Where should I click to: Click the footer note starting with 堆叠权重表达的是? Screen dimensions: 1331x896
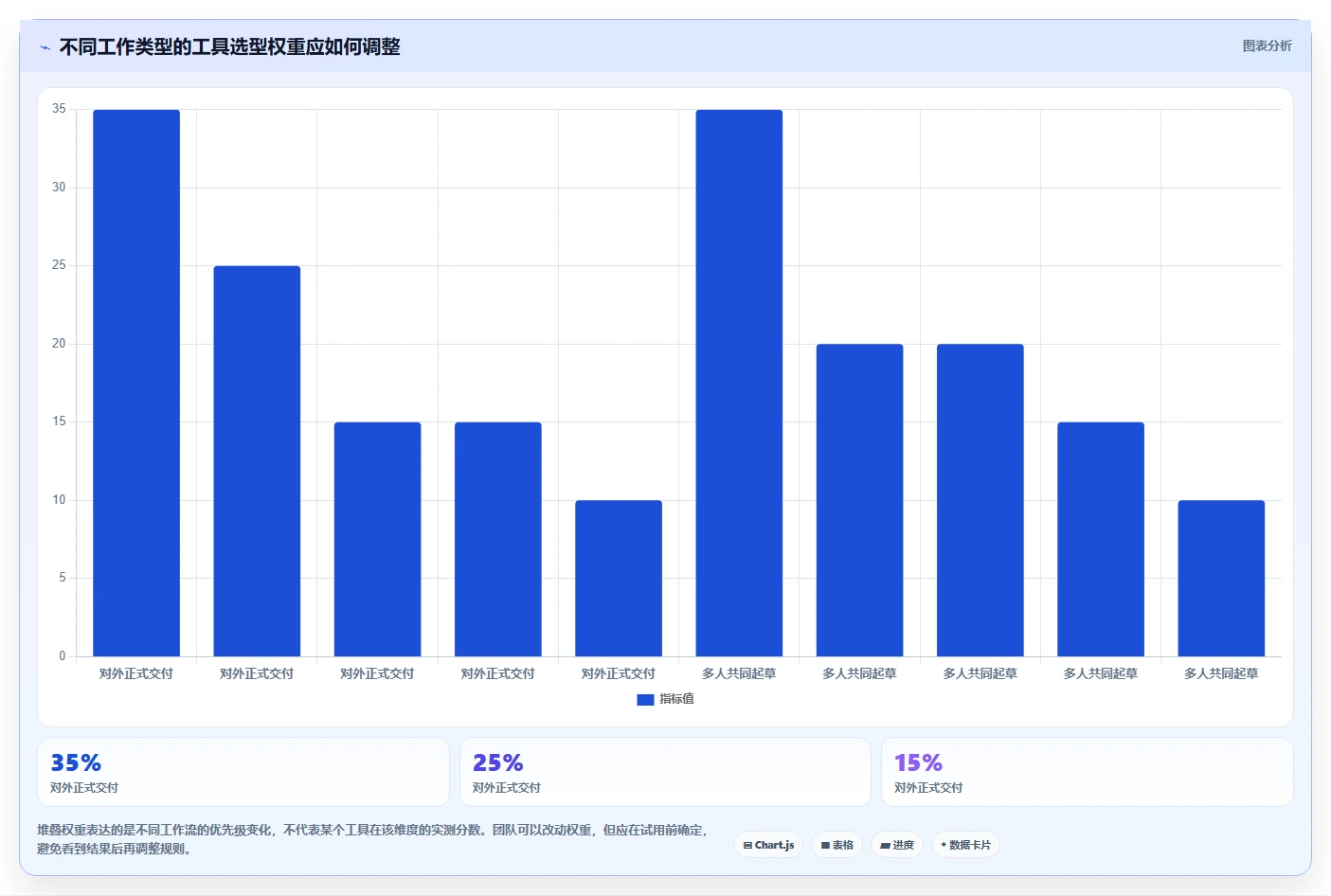click(372, 839)
